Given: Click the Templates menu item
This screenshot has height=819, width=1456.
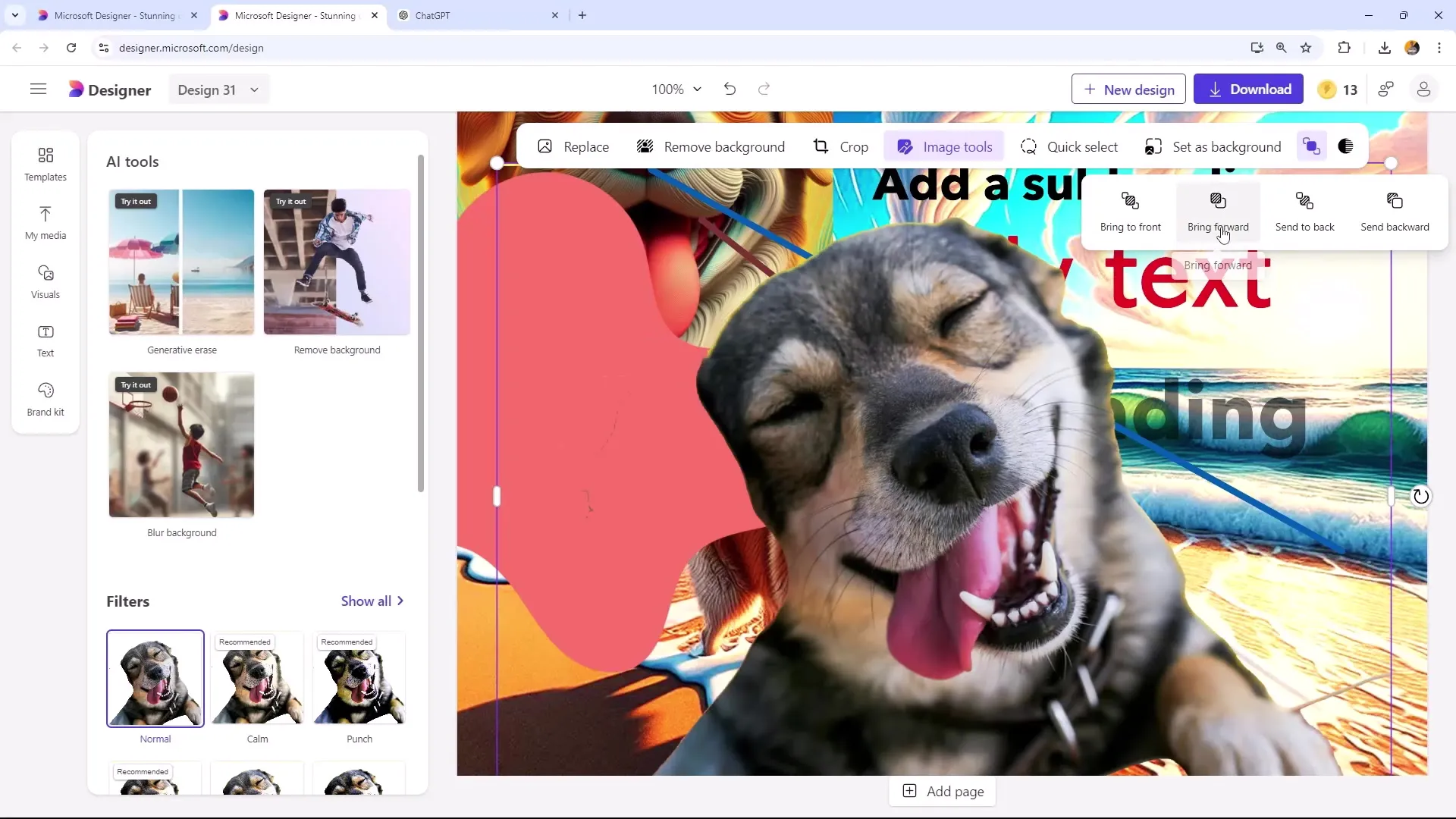Looking at the screenshot, I should point(44,163).
